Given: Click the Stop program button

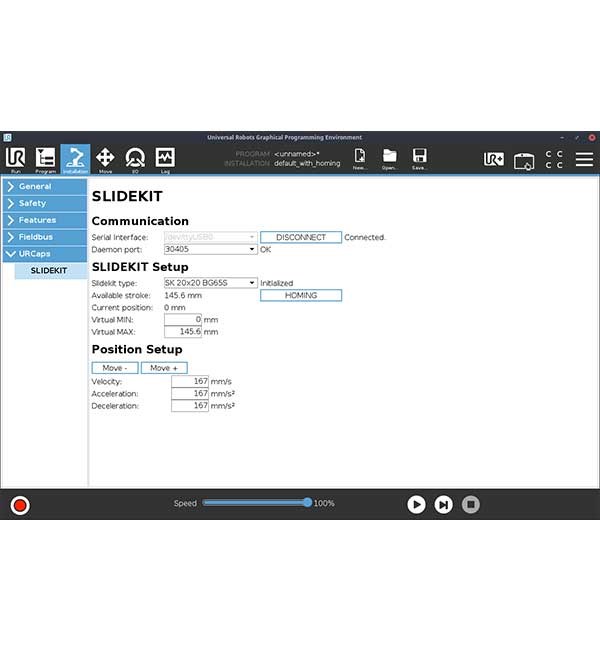Looking at the screenshot, I should pos(471,504).
